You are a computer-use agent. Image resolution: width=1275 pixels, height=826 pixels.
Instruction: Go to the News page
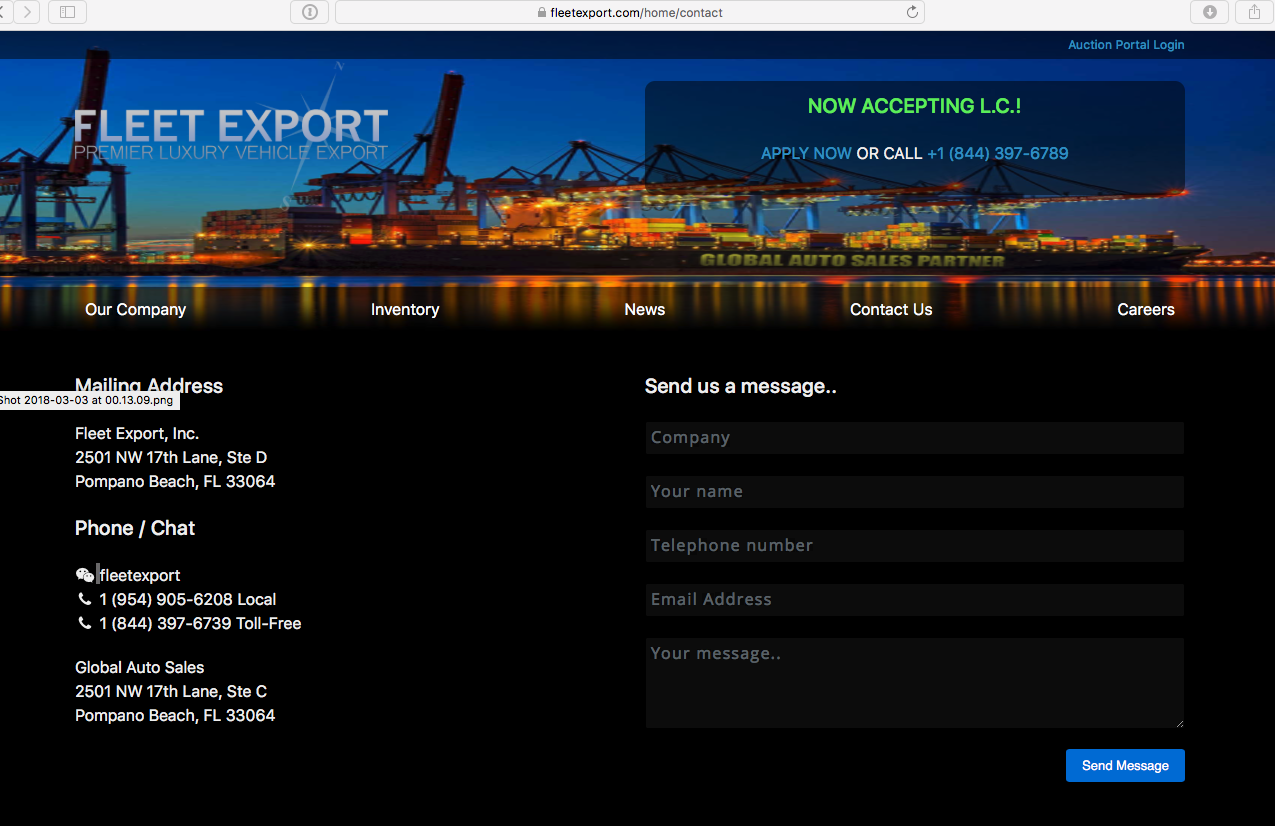(x=645, y=310)
